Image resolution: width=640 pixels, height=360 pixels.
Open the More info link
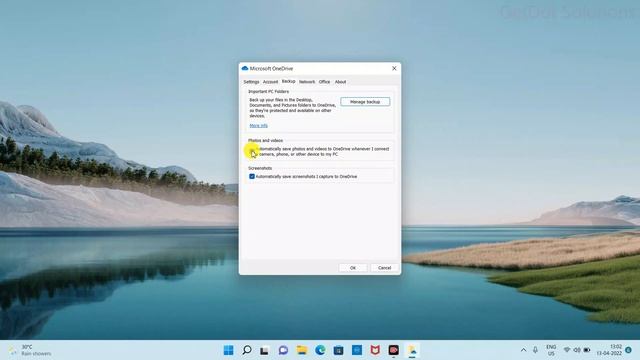pos(258,126)
